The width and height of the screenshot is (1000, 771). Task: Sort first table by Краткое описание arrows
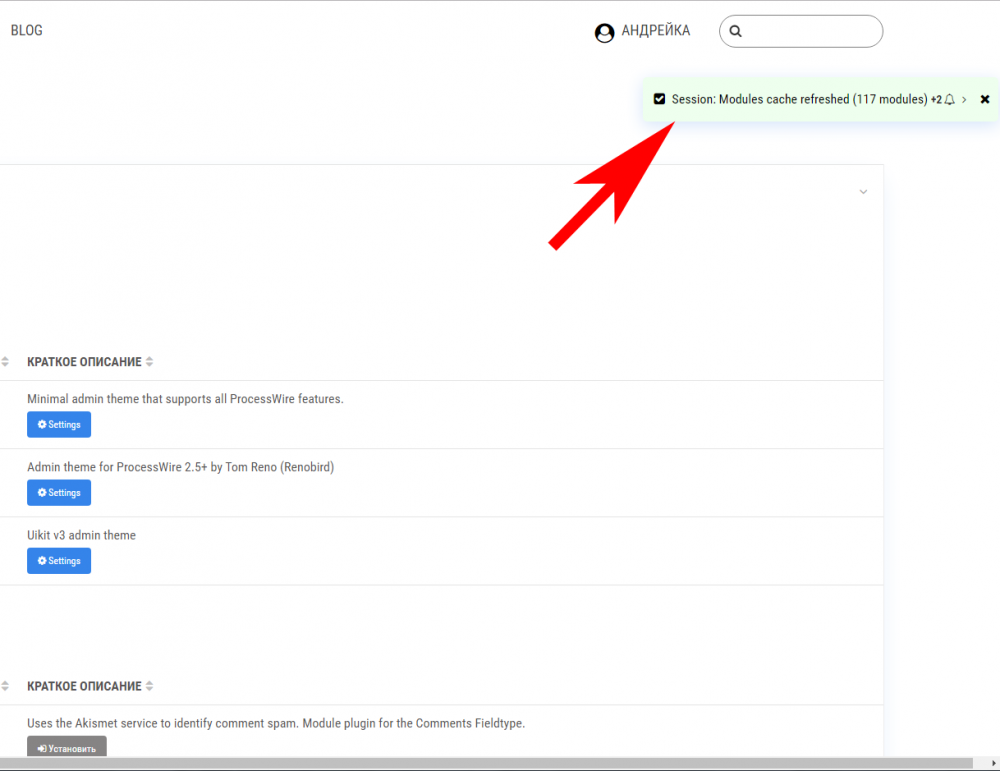[150, 362]
